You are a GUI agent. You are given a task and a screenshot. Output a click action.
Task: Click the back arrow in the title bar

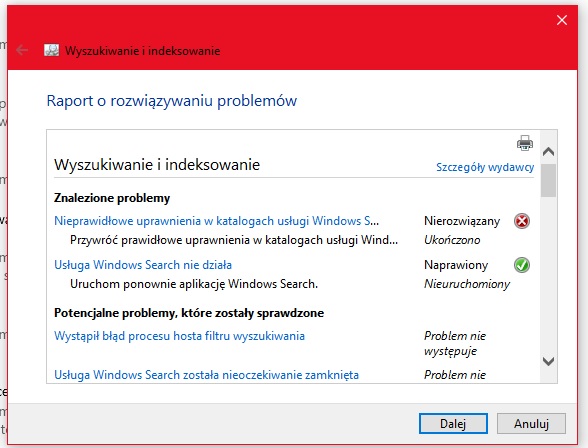(22, 50)
